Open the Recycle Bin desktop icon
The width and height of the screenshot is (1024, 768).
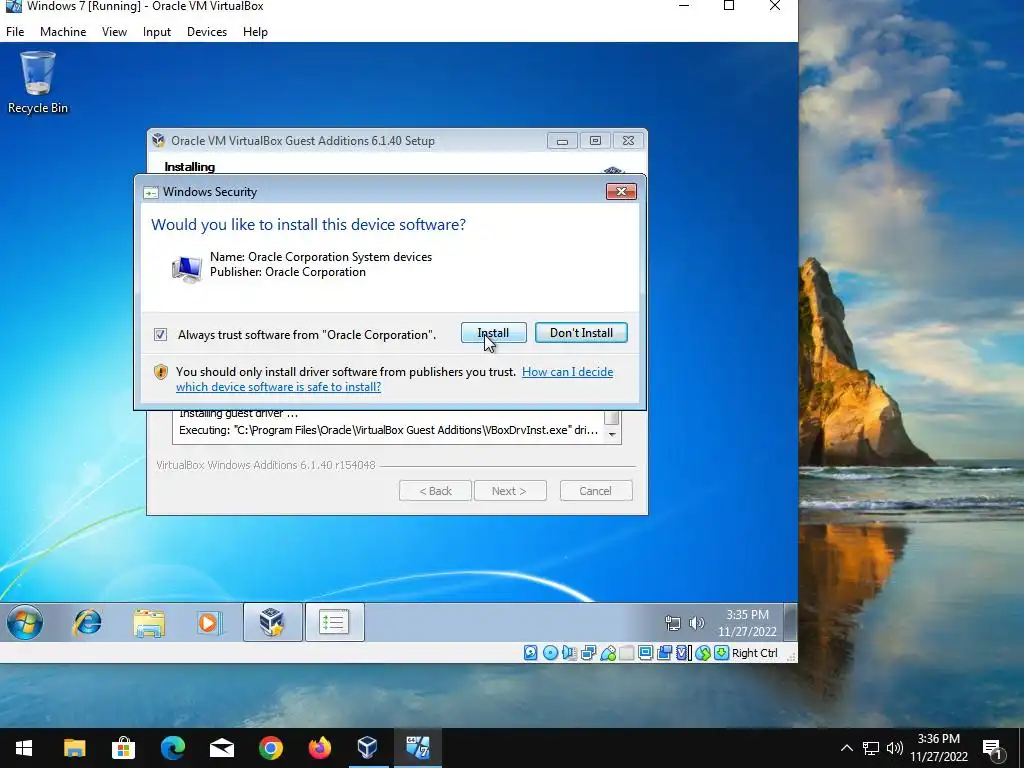[x=37, y=83]
